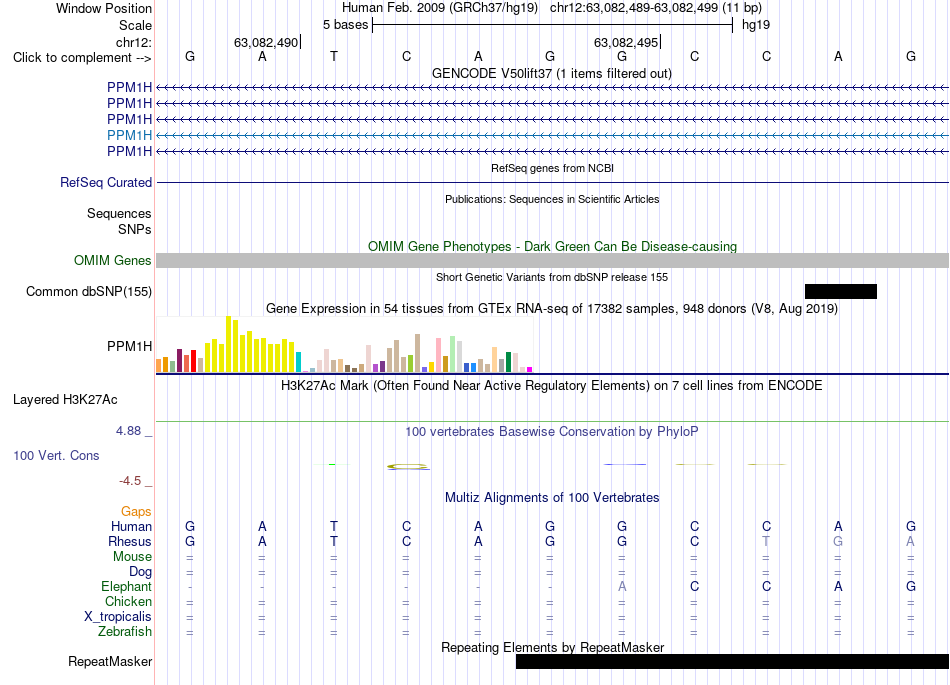The height and width of the screenshot is (685, 950).
Task: Click the Zebrafish species label
Action: [125, 632]
